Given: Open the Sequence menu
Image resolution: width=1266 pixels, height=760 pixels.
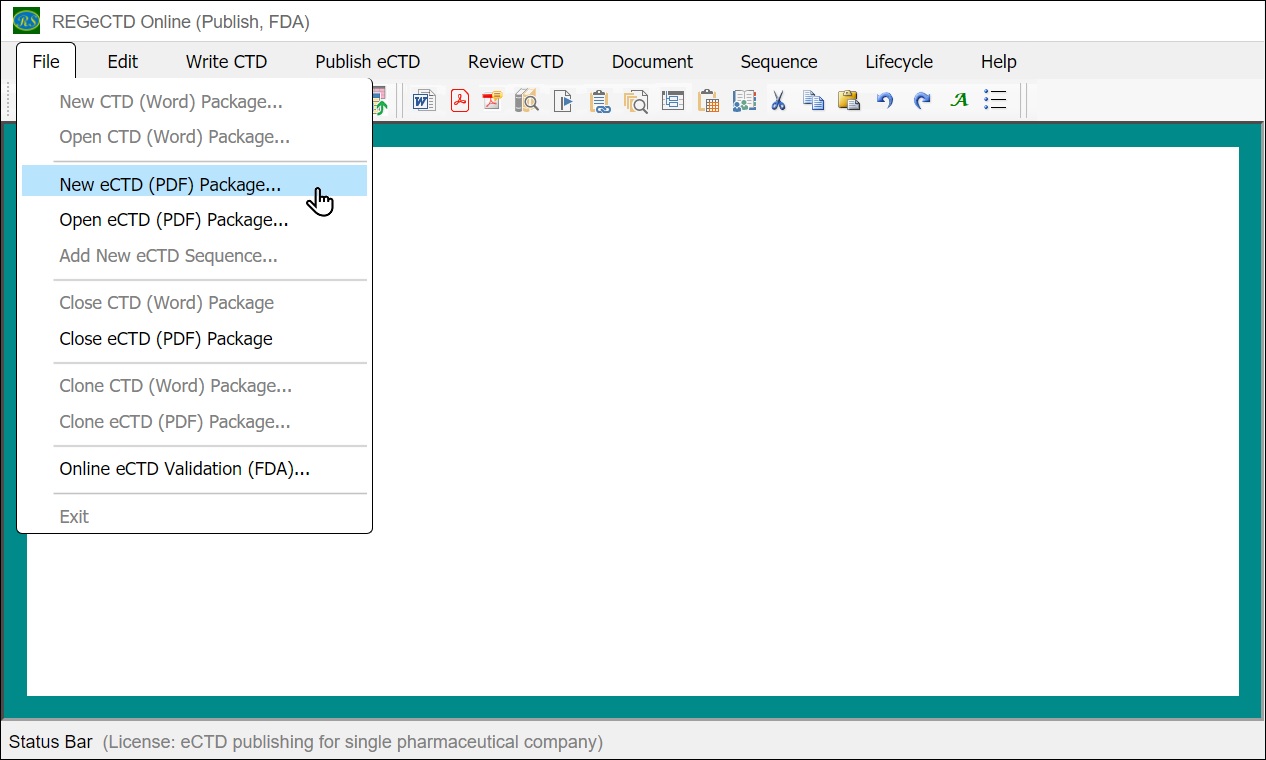Looking at the screenshot, I should (x=779, y=61).
